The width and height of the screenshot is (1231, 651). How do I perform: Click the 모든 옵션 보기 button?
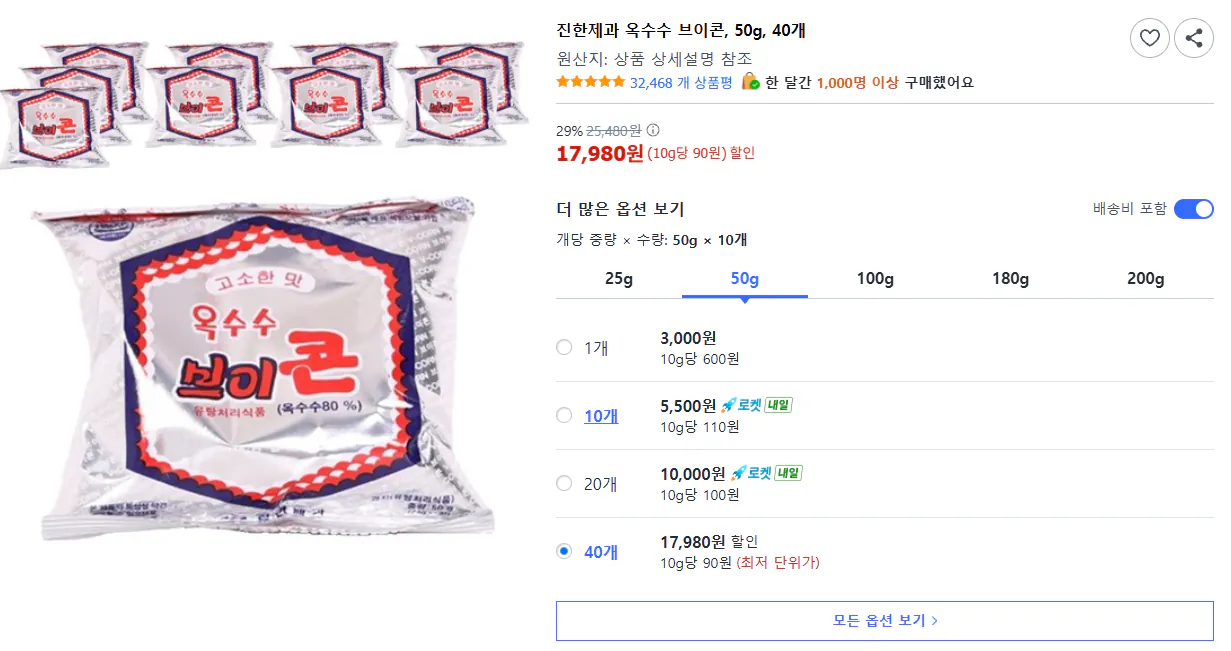pos(884,619)
